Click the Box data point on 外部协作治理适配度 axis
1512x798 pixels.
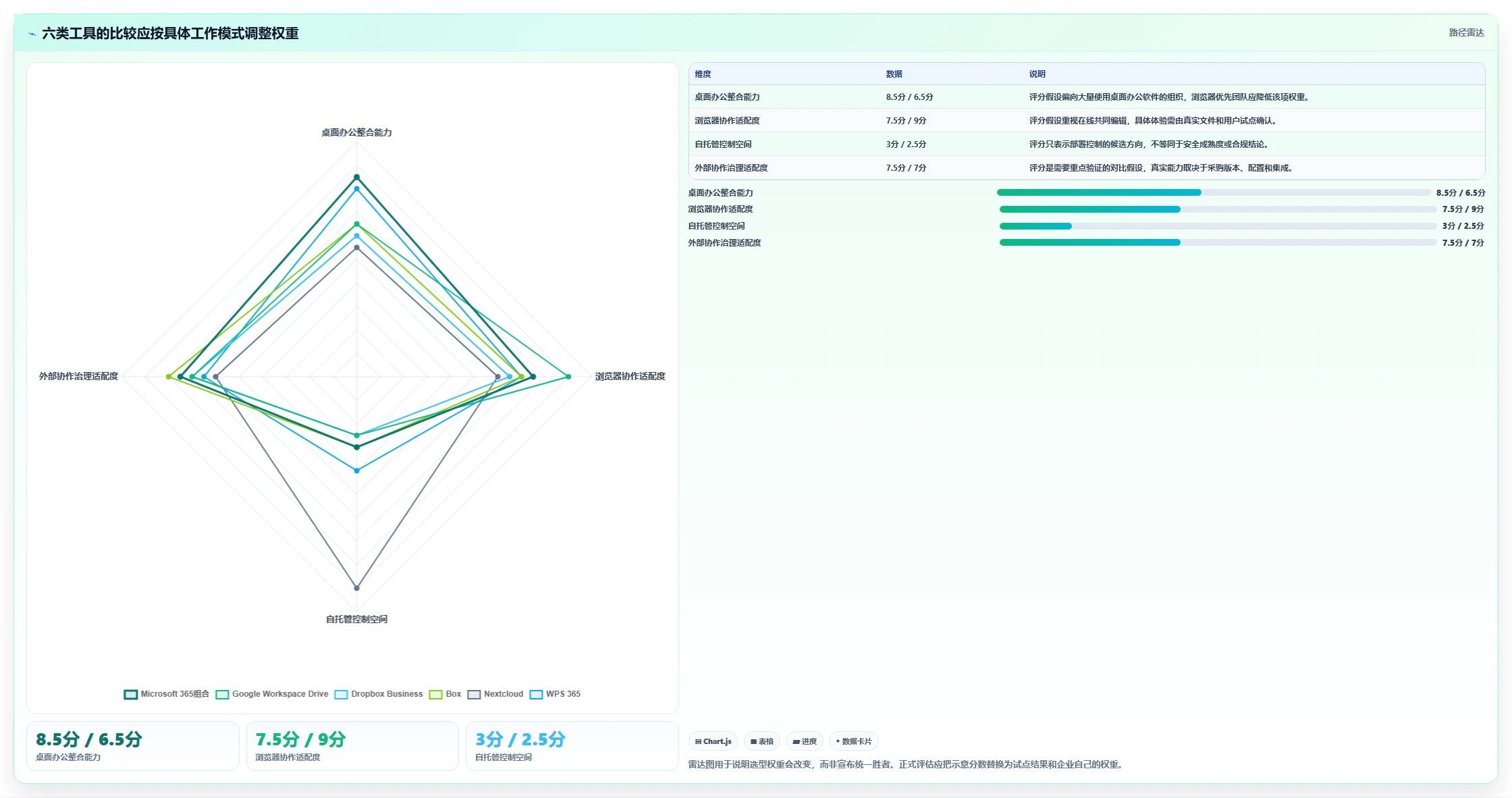point(169,377)
